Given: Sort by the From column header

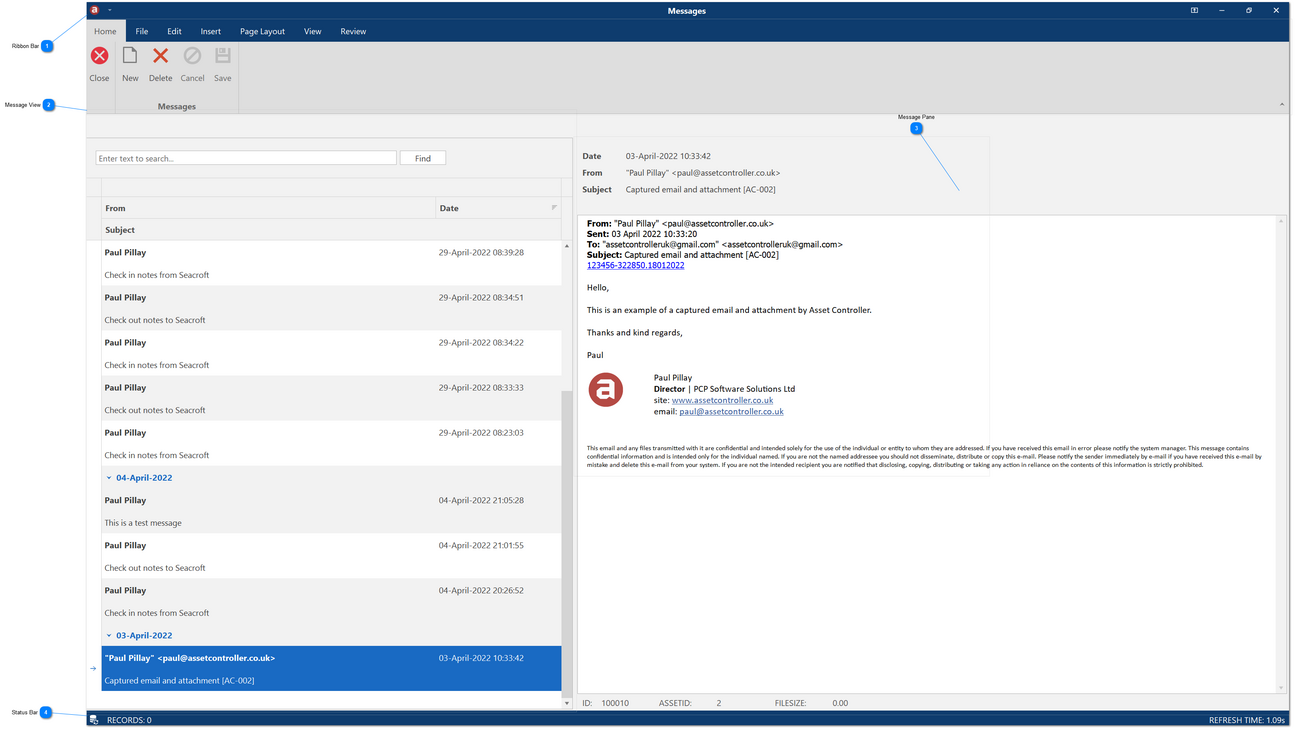Looking at the screenshot, I should [268, 208].
